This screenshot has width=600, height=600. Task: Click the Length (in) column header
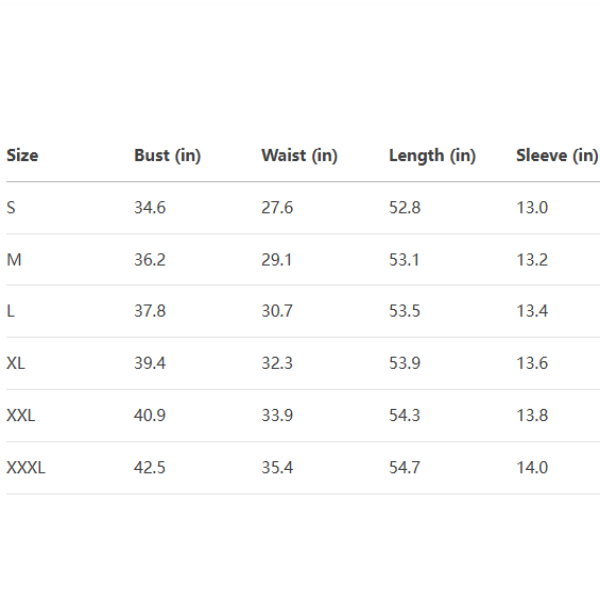(432, 156)
